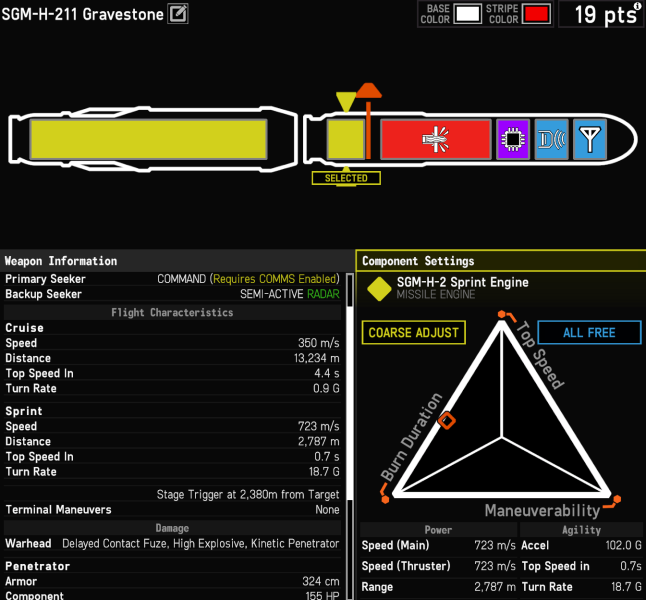Click the 19 pts cost display
The height and width of the screenshot is (600, 646).
[x=601, y=14]
